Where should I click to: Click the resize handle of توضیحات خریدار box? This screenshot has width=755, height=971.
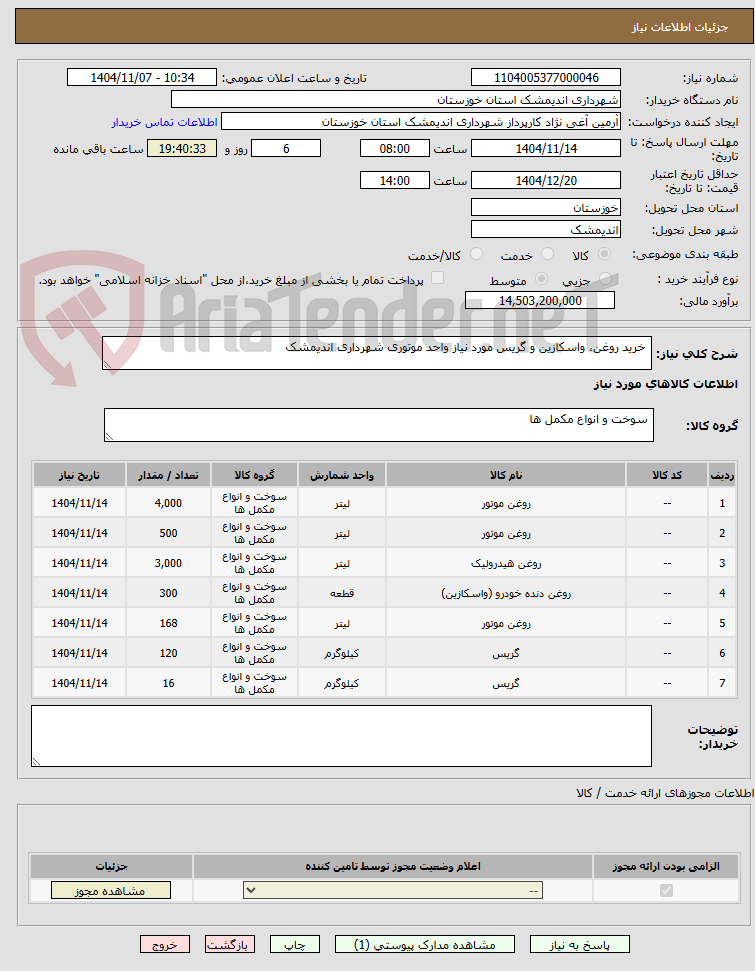pyautogui.click(x=37, y=762)
